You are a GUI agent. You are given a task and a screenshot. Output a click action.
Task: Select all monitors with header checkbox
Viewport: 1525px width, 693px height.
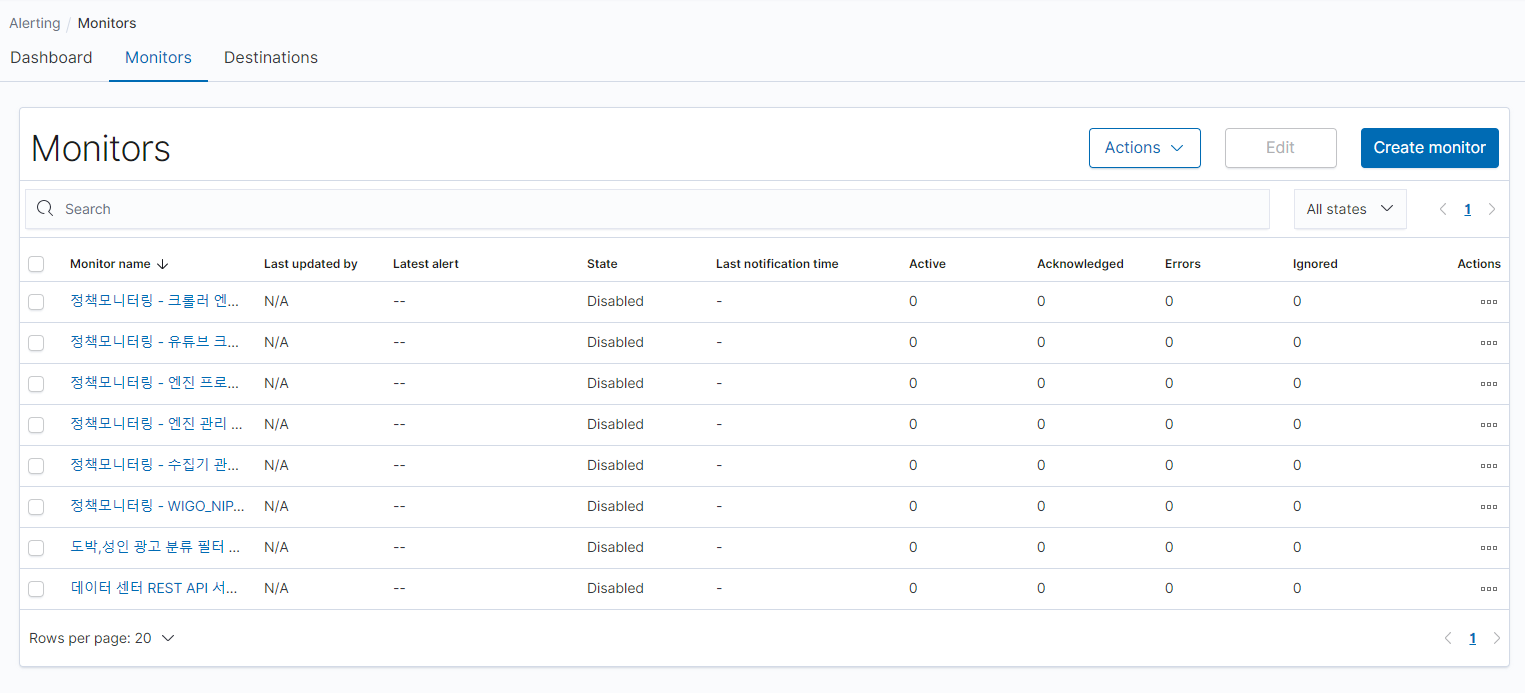pyautogui.click(x=36, y=264)
